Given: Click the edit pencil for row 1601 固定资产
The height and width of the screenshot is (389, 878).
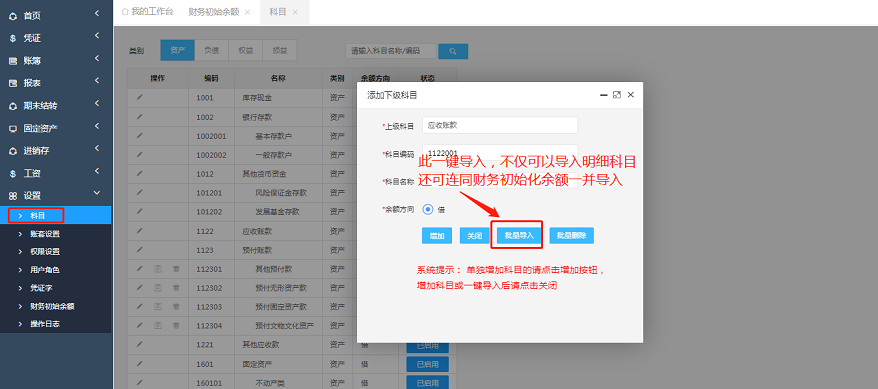Looking at the screenshot, I should [139, 363].
